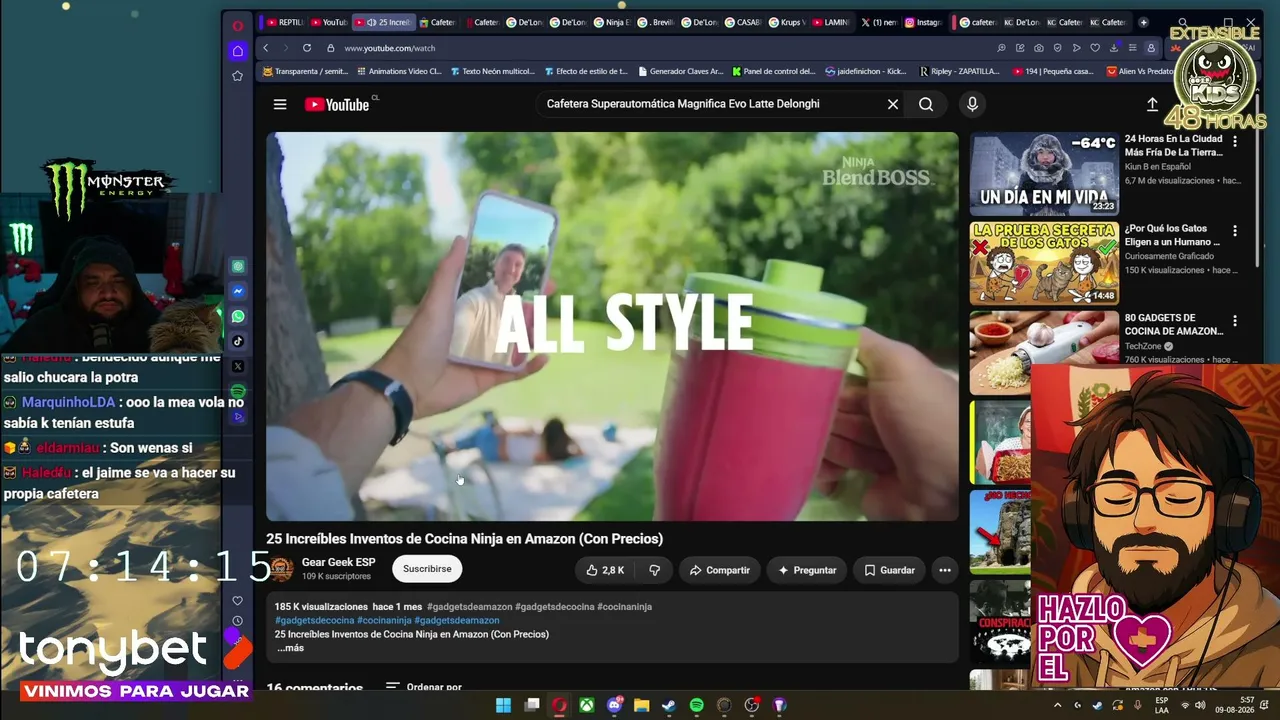Viewport: 1280px width, 720px height.
Task: Open the heart favorites icon in Opera sidebar
Action: pyautogui.click(x=237, y=601)
